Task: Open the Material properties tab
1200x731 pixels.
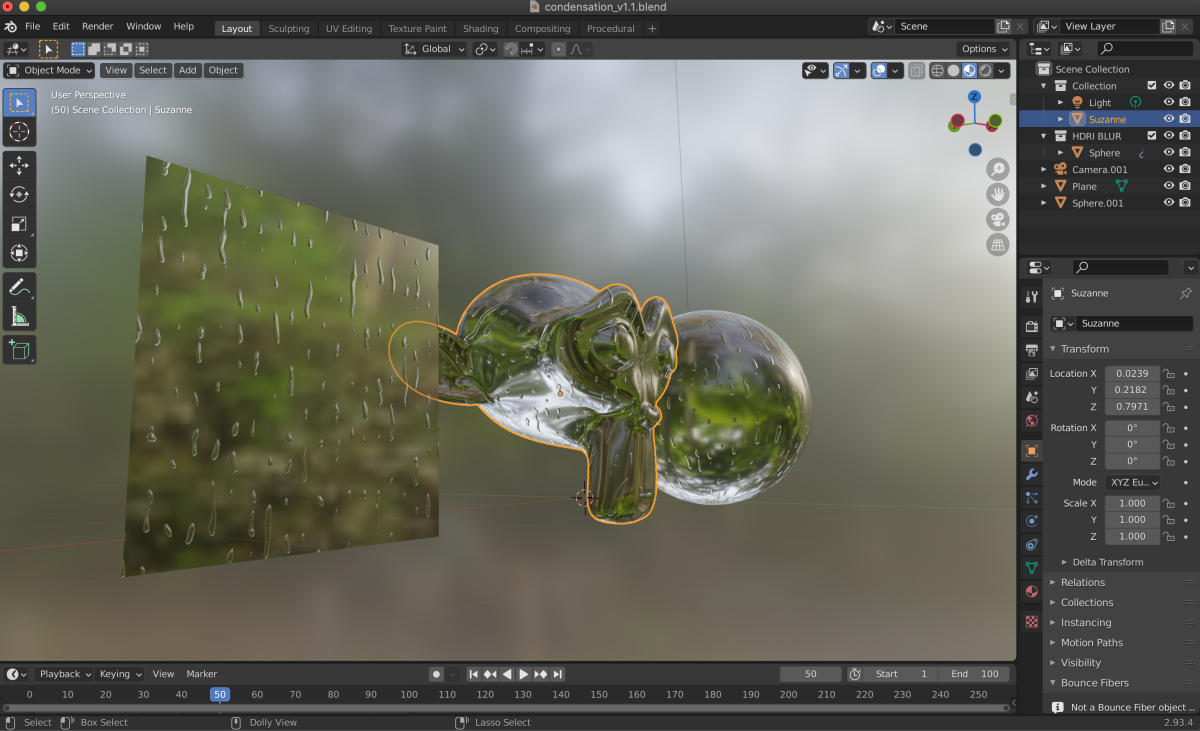Action: tap(1032, 592)
